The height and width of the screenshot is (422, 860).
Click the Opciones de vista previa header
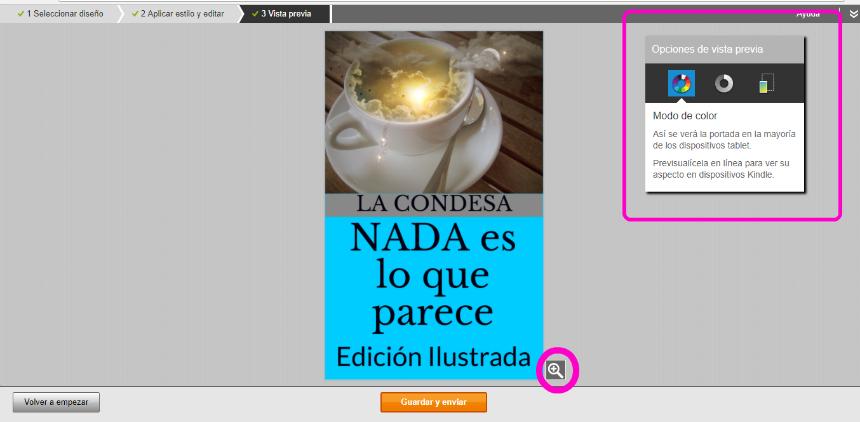[x=725, y=49]
